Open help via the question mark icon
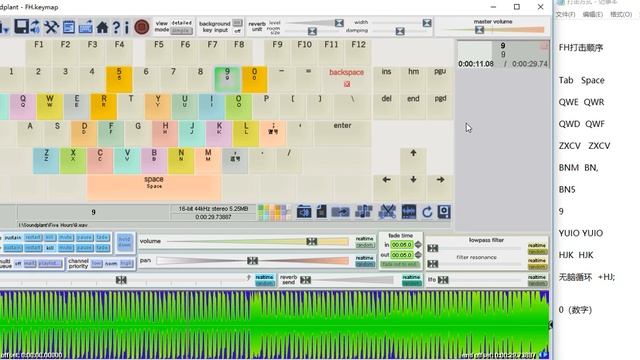Image resolution: width=640 pixels, height=360 pixels. [116, 27]
